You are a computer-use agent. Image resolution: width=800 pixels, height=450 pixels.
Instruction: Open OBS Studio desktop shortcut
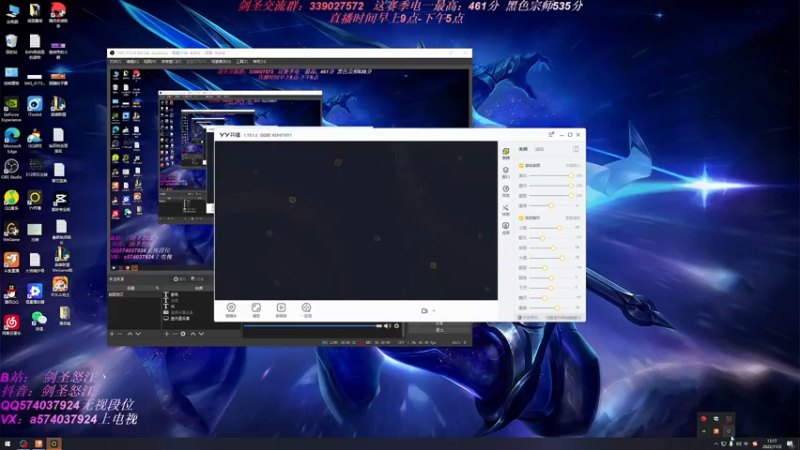pos(11,169)
